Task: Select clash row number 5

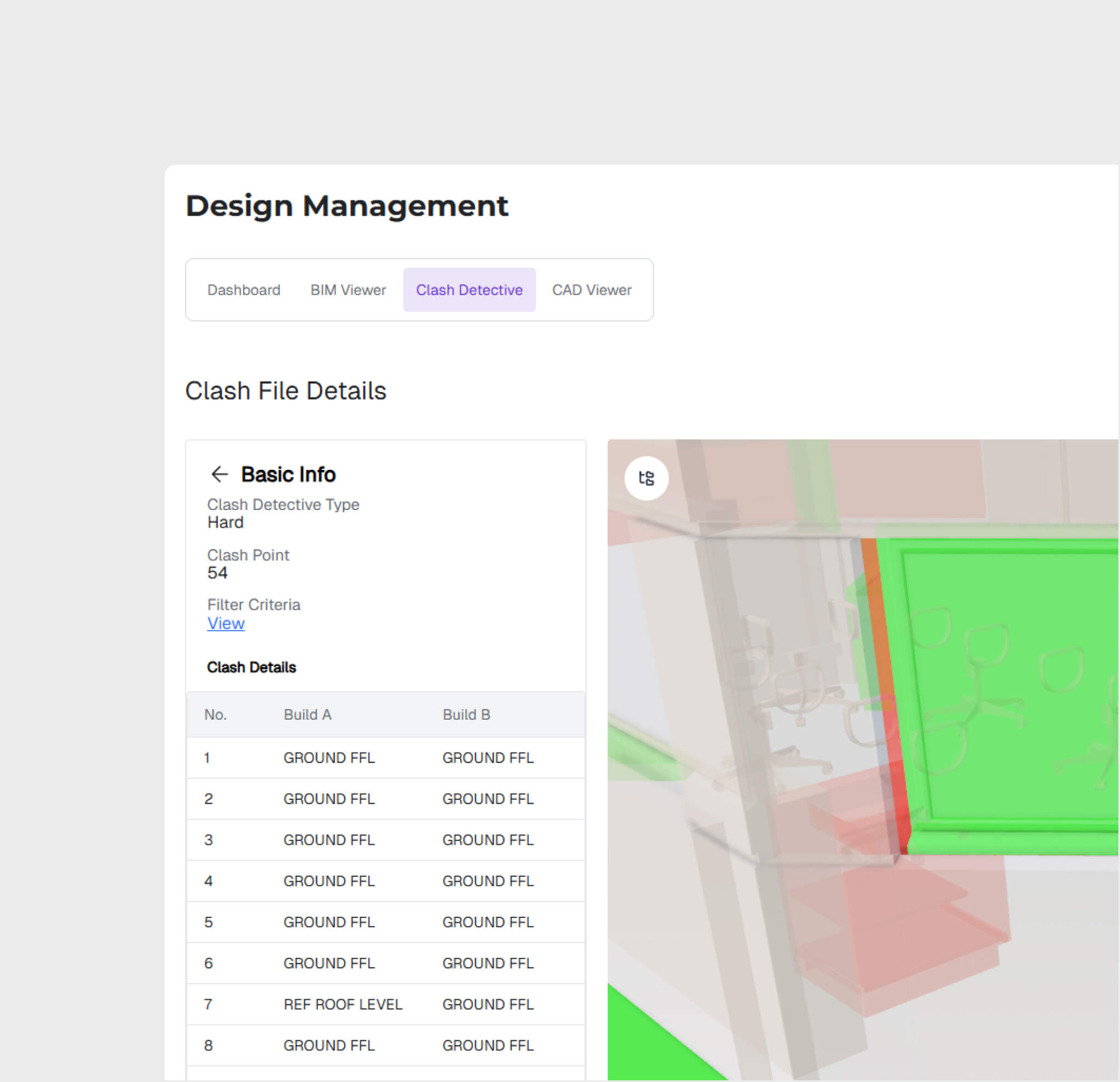Action: click(x=385, y=923)
